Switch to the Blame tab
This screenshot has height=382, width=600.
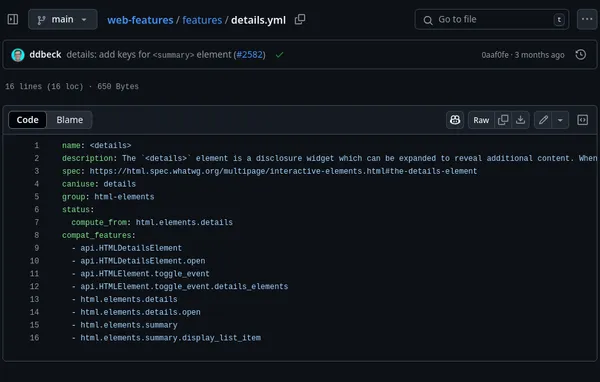(x=70, y=120)
